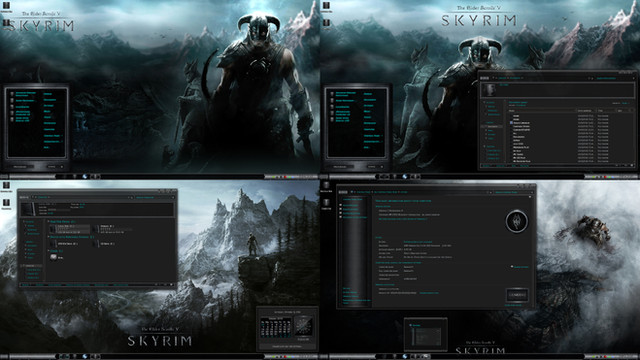Click the Genuine Windows badge in System window
Image resolution: width=640 pixels, height=360 pixels.
(517, 295)
